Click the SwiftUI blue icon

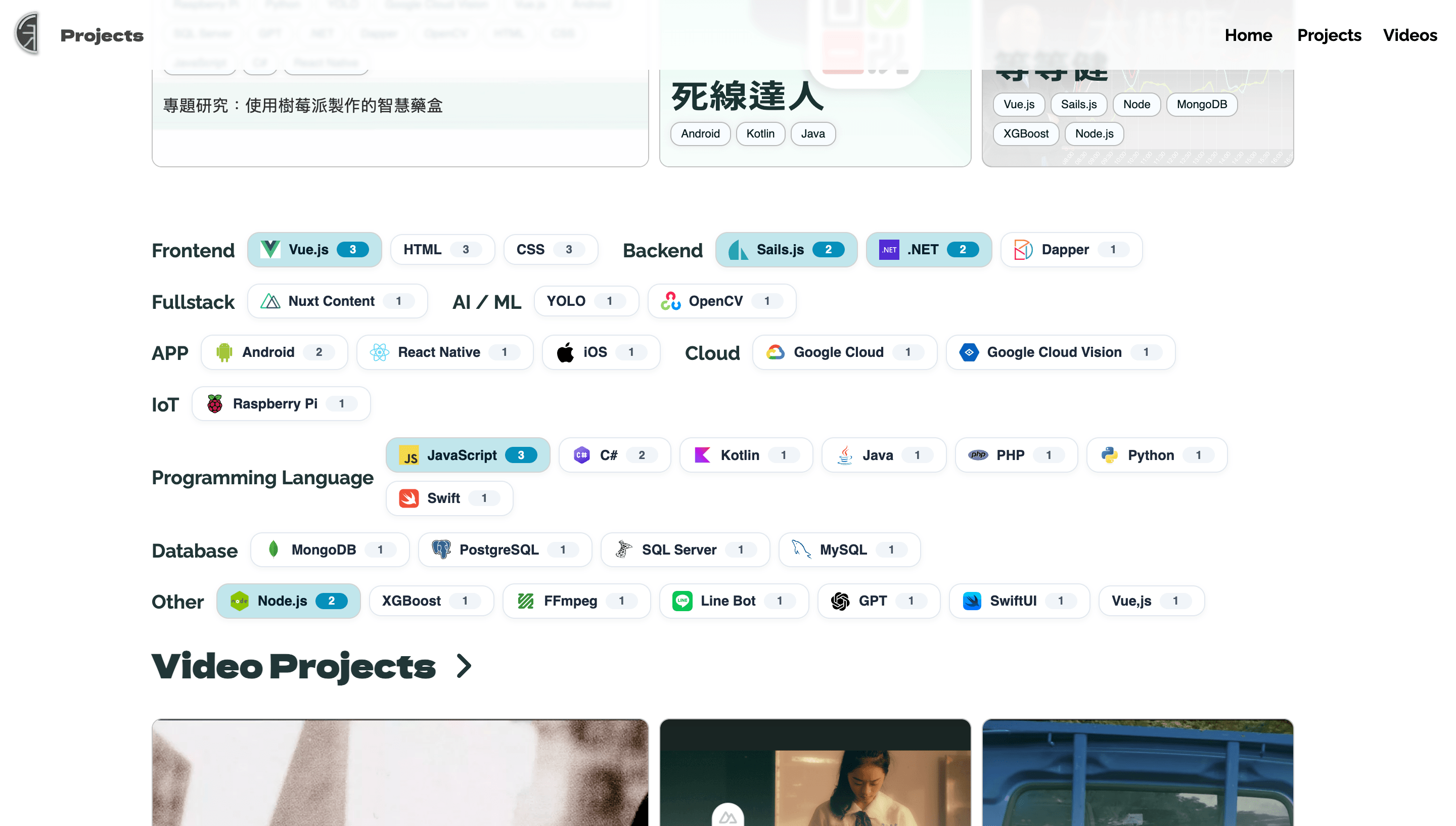pos(972,602)
